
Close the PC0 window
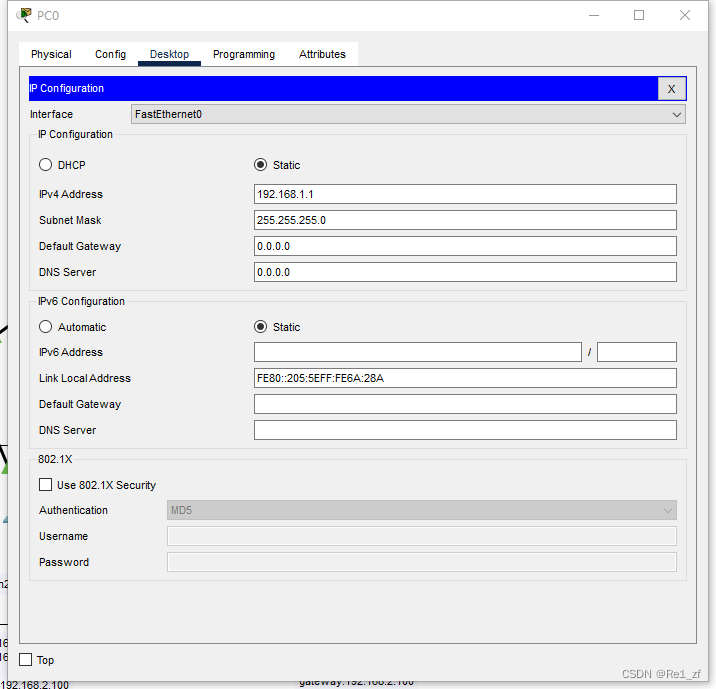(684, 16)
